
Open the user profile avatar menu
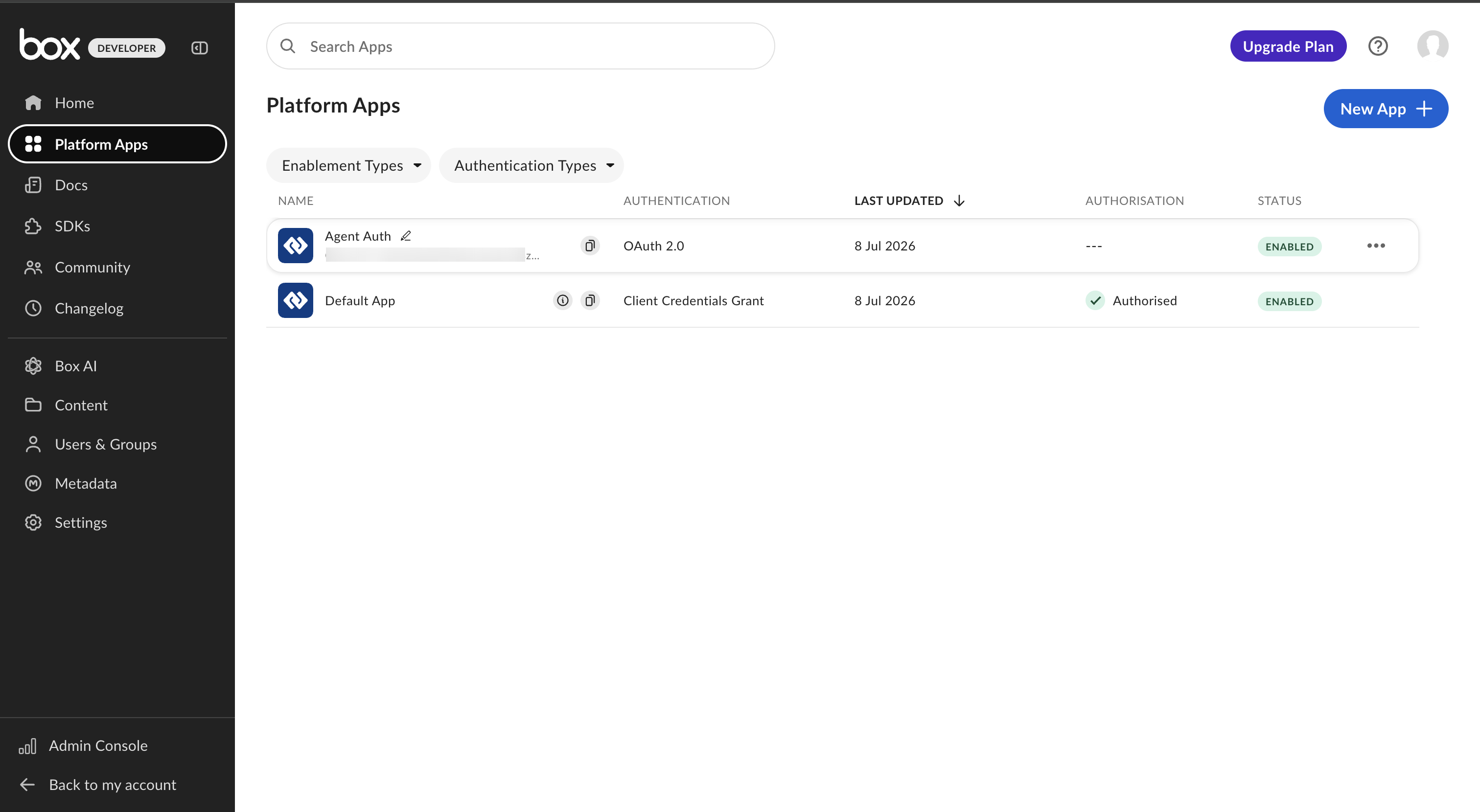[x=1433, y=45]
